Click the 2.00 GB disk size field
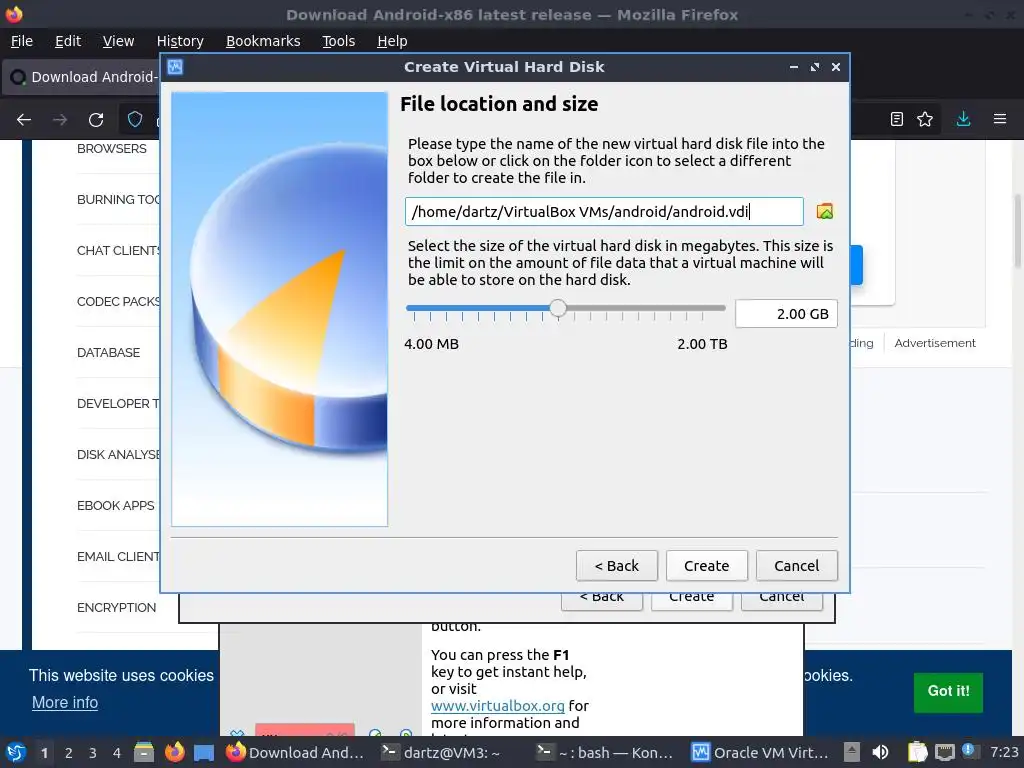Screen dimensions: 1024x768 tap(786, 314)
